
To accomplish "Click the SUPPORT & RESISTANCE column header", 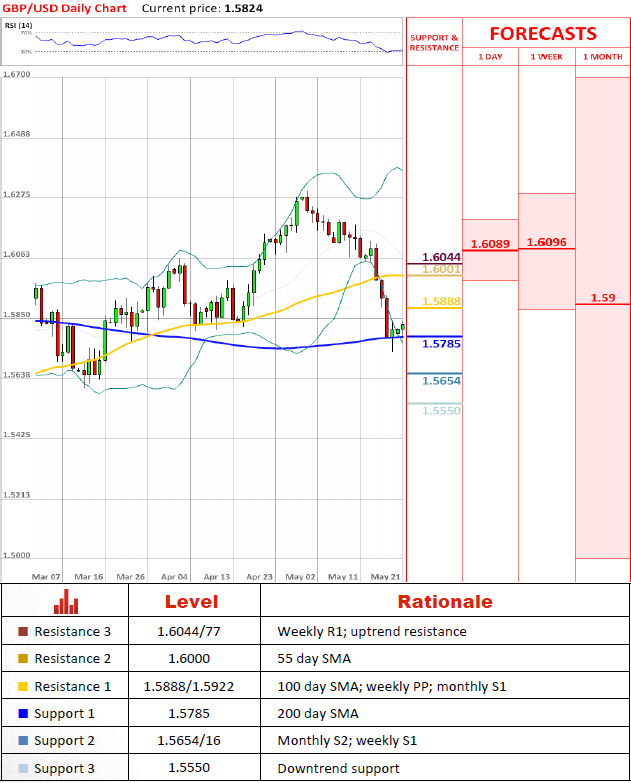I will click(x=434, y=43).
